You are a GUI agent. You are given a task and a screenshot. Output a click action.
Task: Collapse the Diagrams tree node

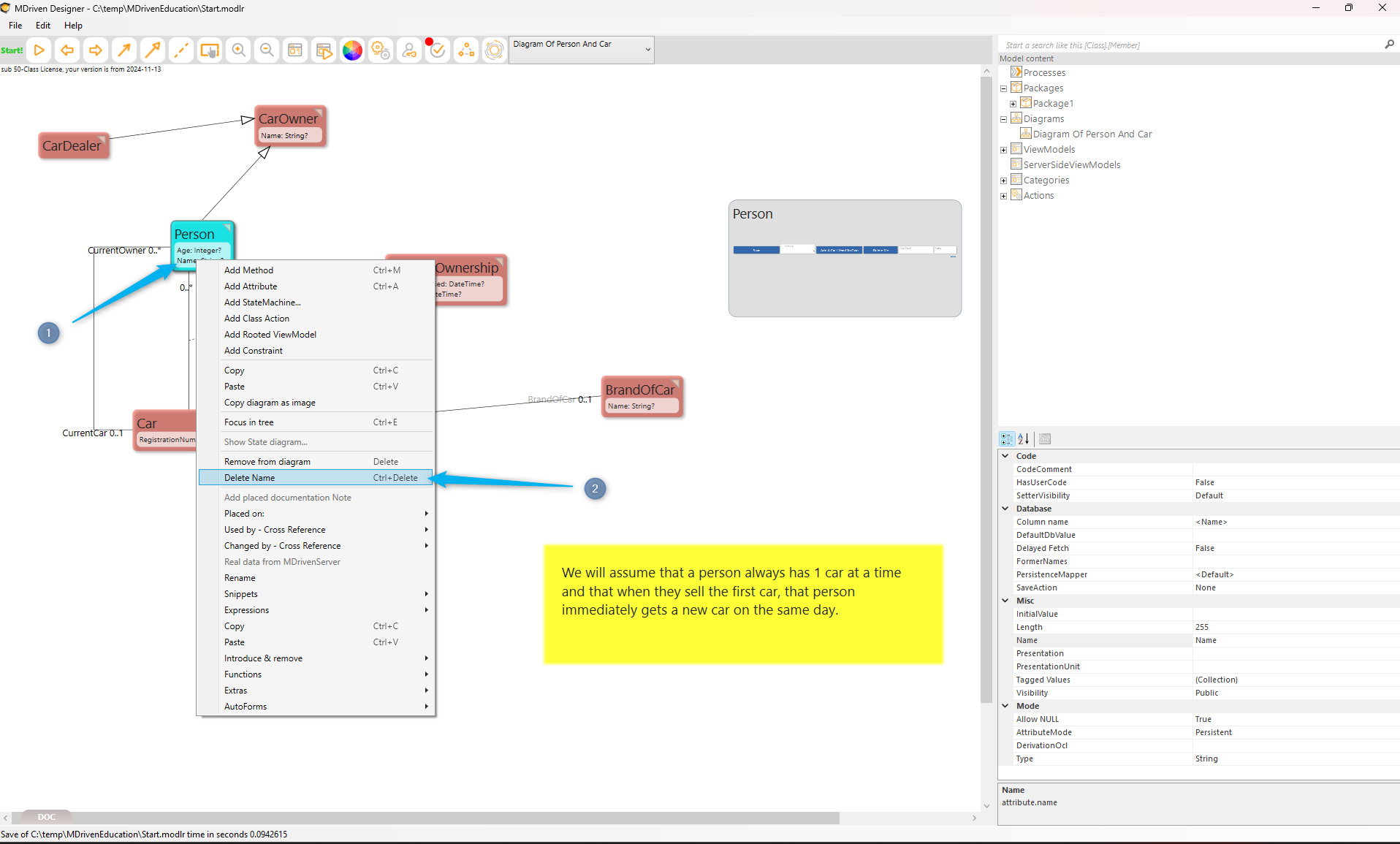point(1003,119)
